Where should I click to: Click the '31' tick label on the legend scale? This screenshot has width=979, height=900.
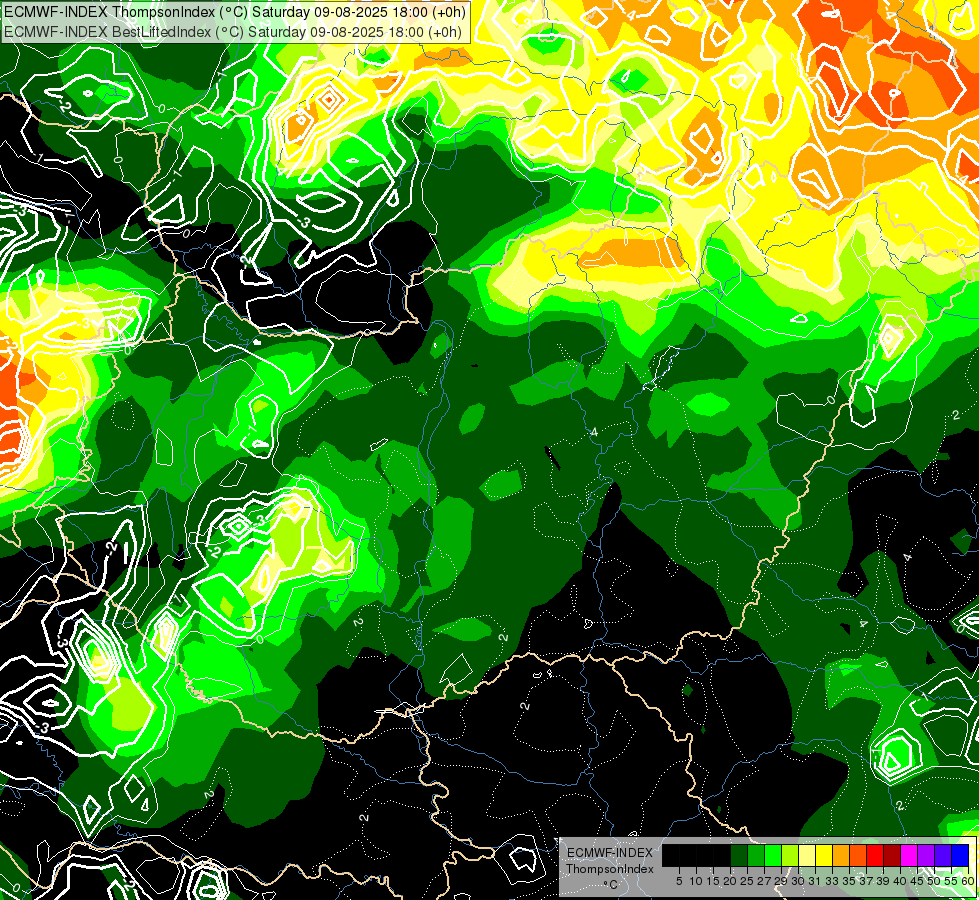pos(815,881)
